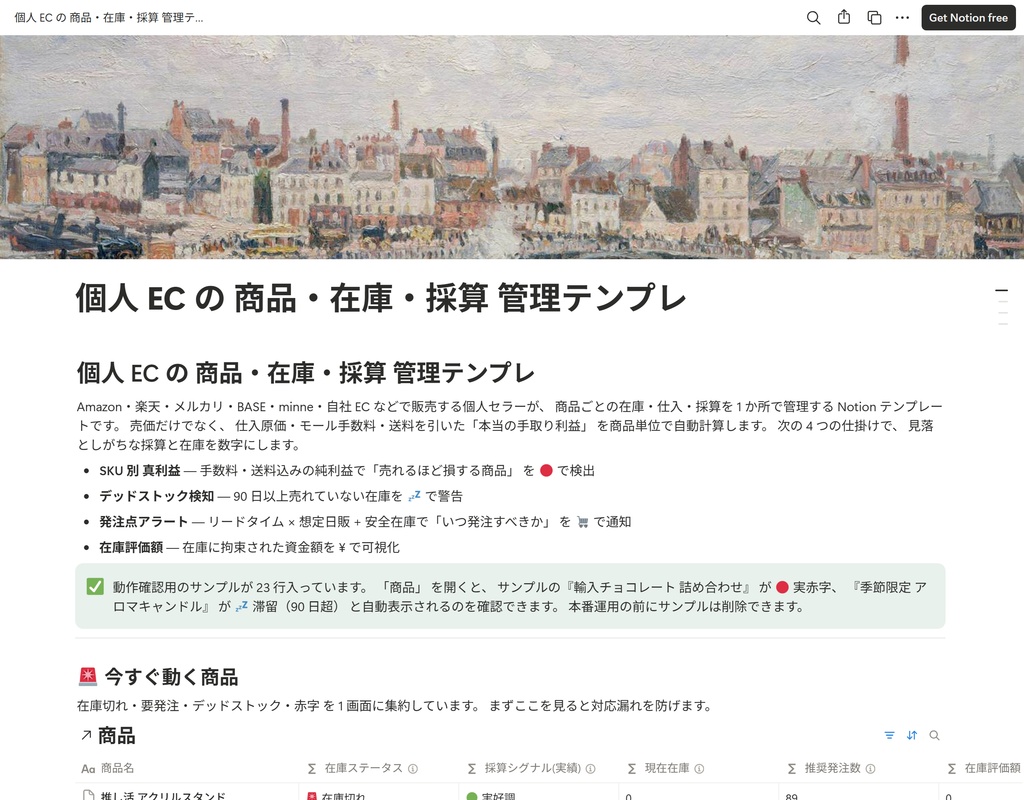This screenshot has height=800, width=1024.
Task: Click the sigma icon of the 在庫ステータス column
Action: (x=312, y=769)
